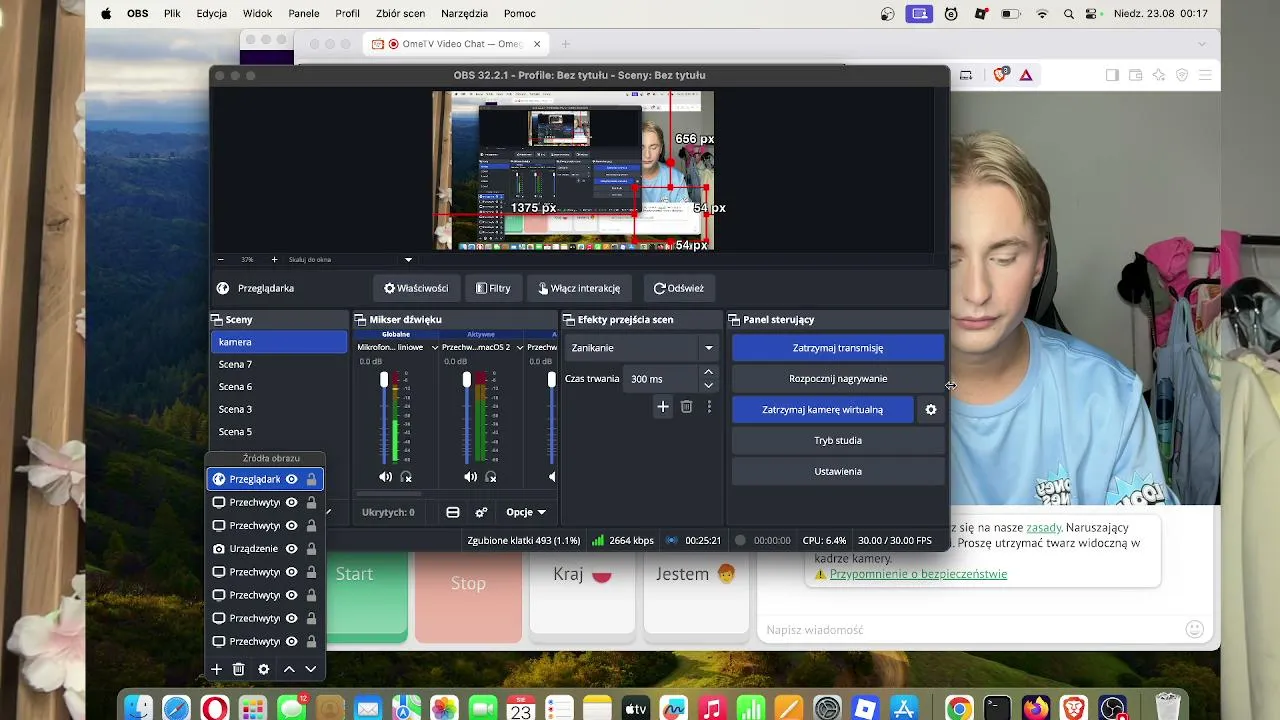Viewport: 1280px width, 720px height.
Task: Adjust the Przechw...macOS 2 volume fader
Action: click(467, 380)
